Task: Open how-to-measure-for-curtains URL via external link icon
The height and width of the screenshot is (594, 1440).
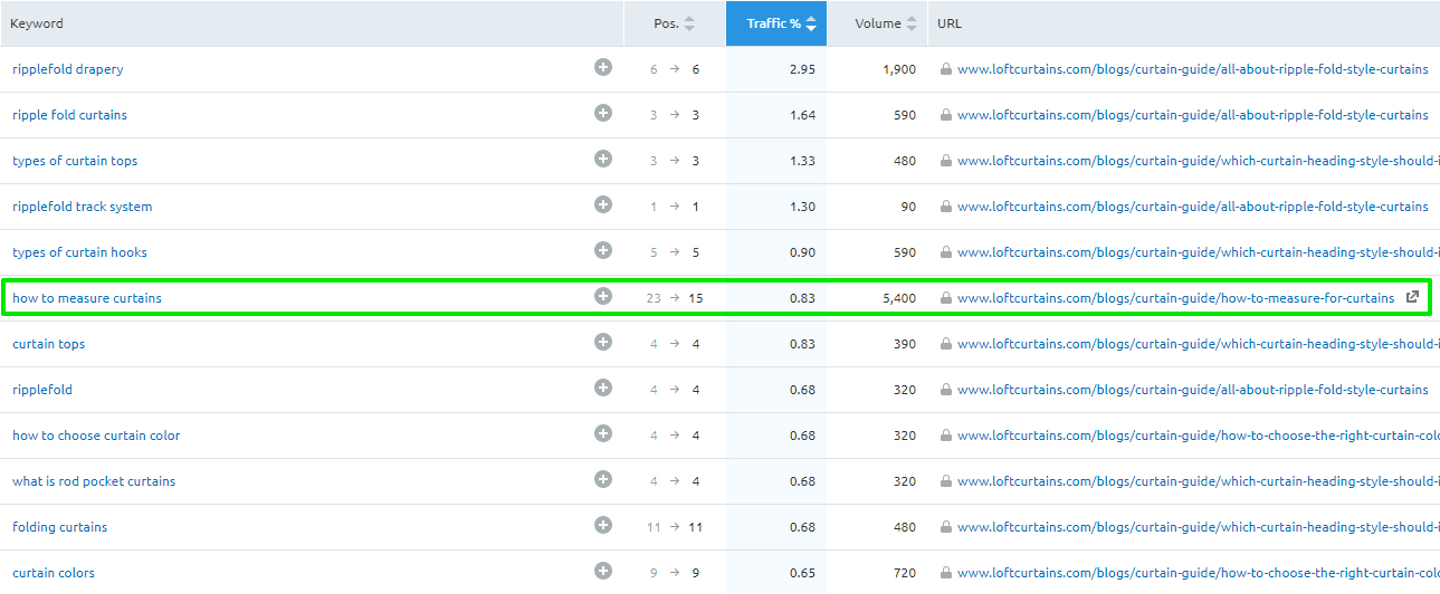Action: [1413, 297]
